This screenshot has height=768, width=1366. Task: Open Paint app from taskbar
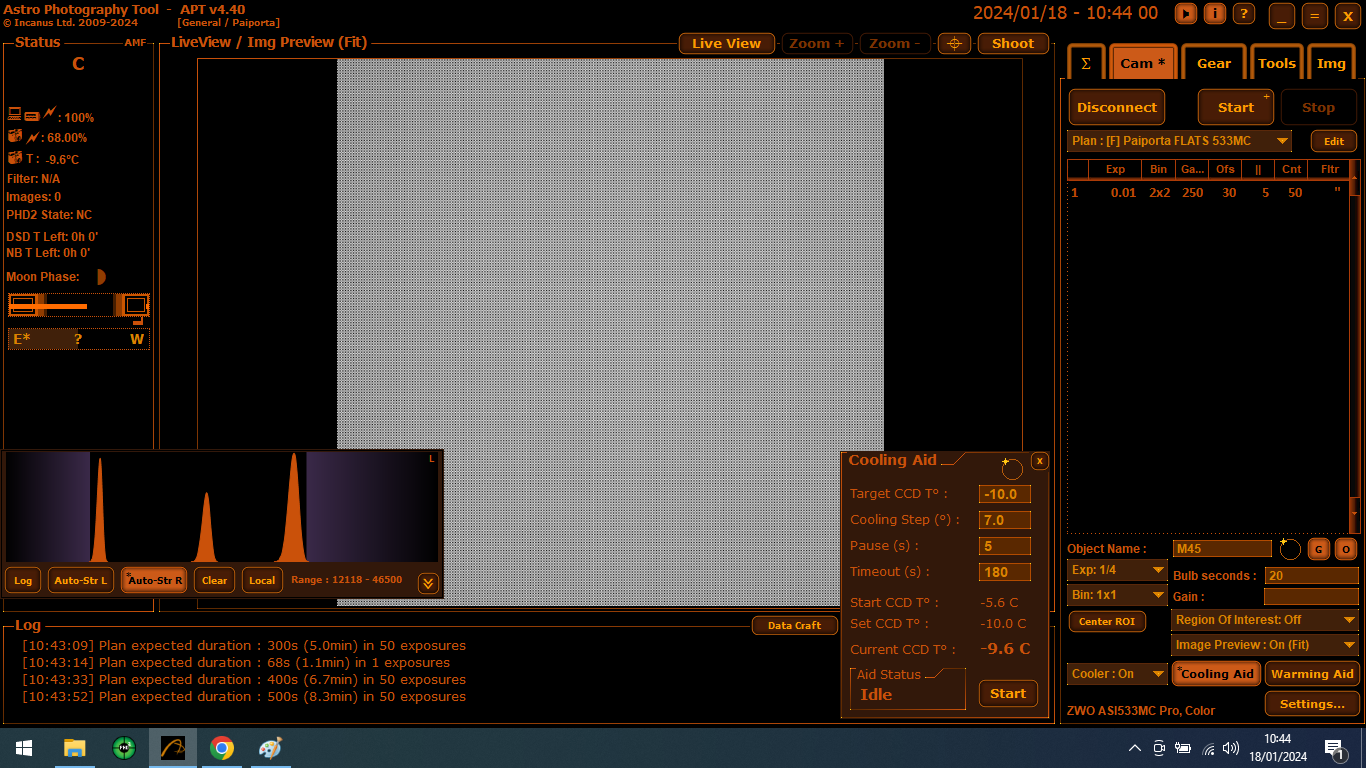click(271, 748)
